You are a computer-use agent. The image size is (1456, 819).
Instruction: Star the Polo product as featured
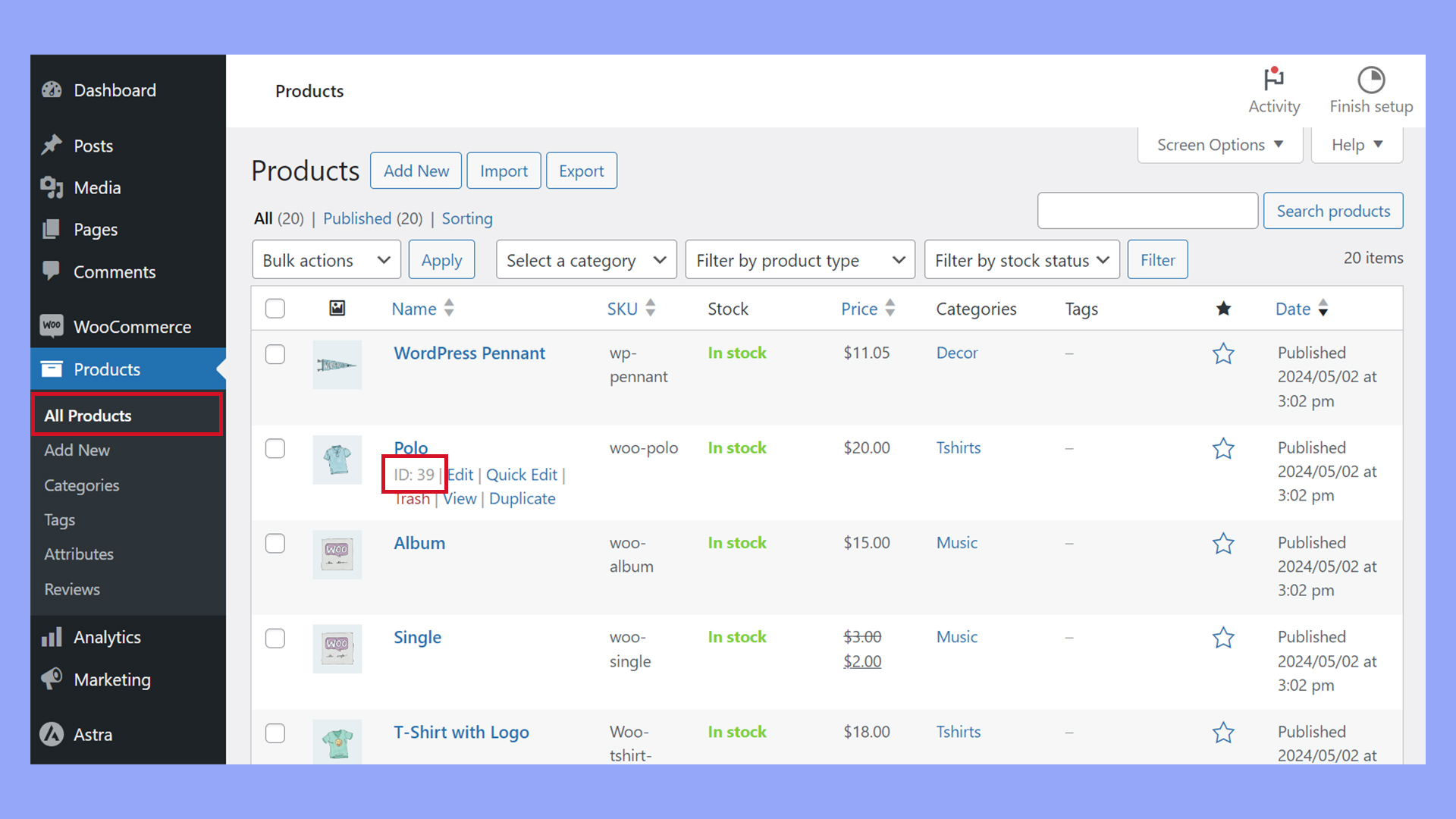click(x=1223, y=448)
